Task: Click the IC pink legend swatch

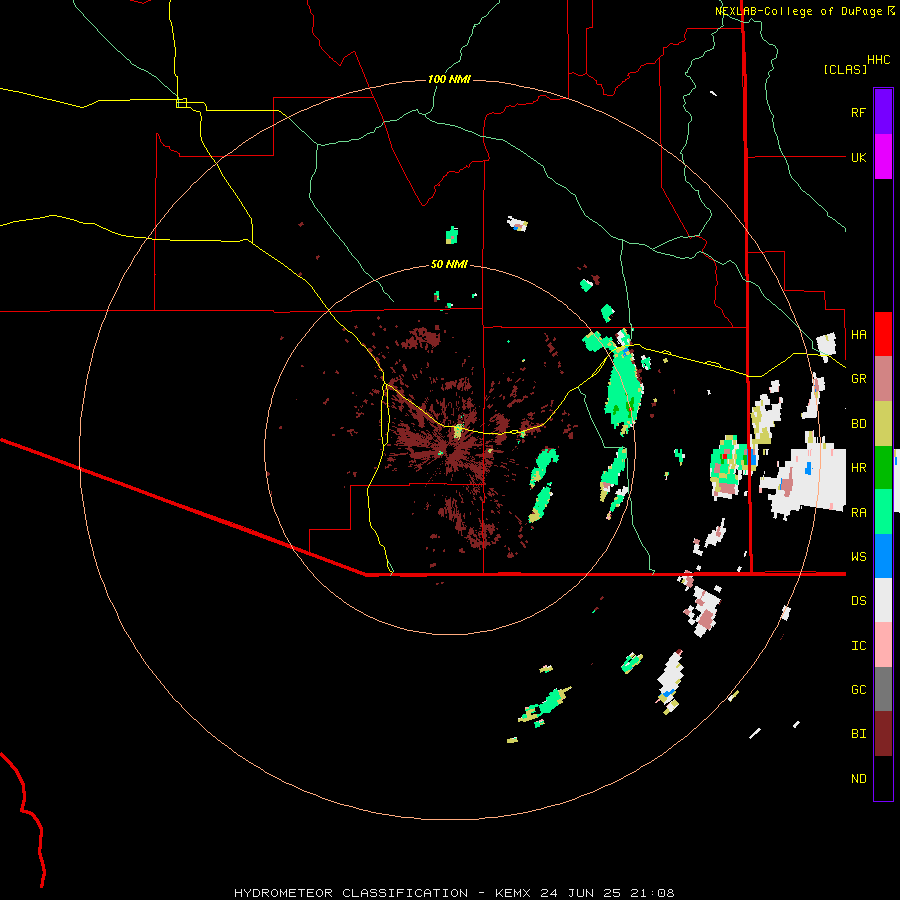Action: click(x=883, y=645)
